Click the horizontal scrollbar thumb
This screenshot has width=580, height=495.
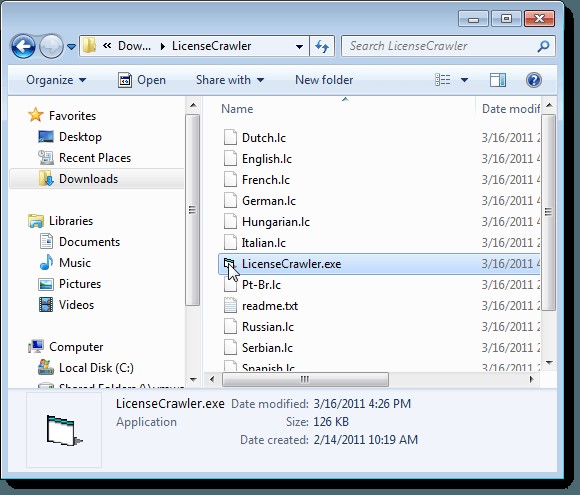[x=305, y=380]
